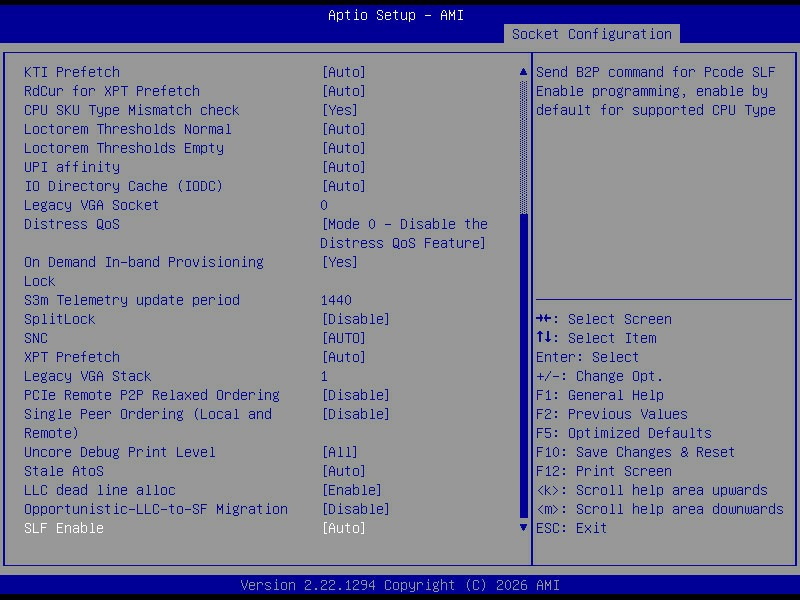Edit Legacy VGA Stack value 1
The width and height of the screenshot is (800, 600).
(324, 376)
